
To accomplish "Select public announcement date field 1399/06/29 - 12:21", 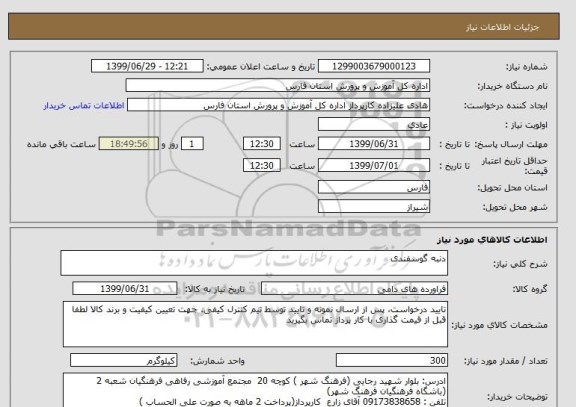I will coord(147,66).
